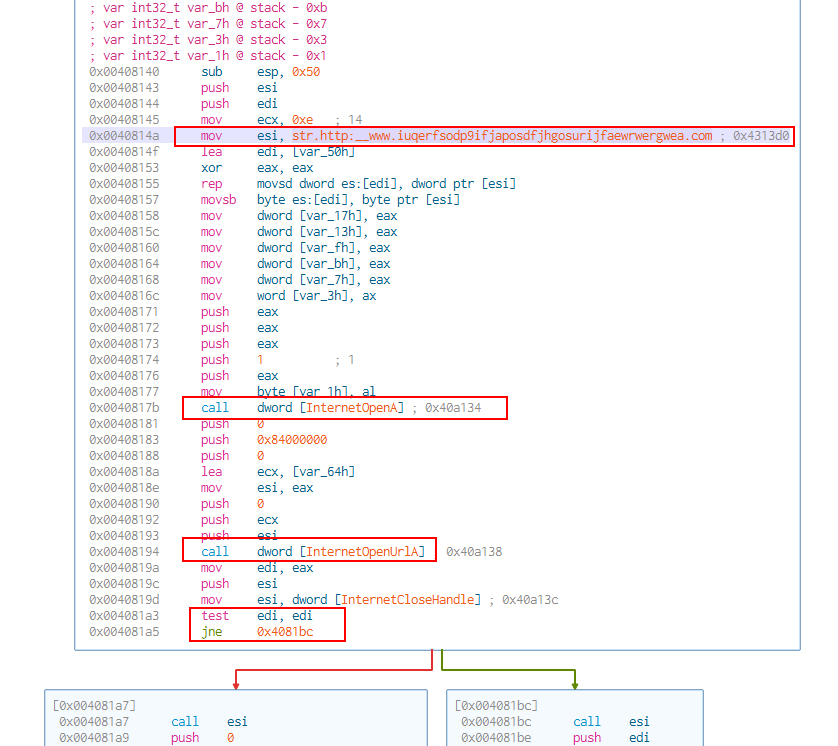Jump to the InternetOpenUrlA import reference
The height and width of the screenshot is (746, 838).
coord(365,552)
